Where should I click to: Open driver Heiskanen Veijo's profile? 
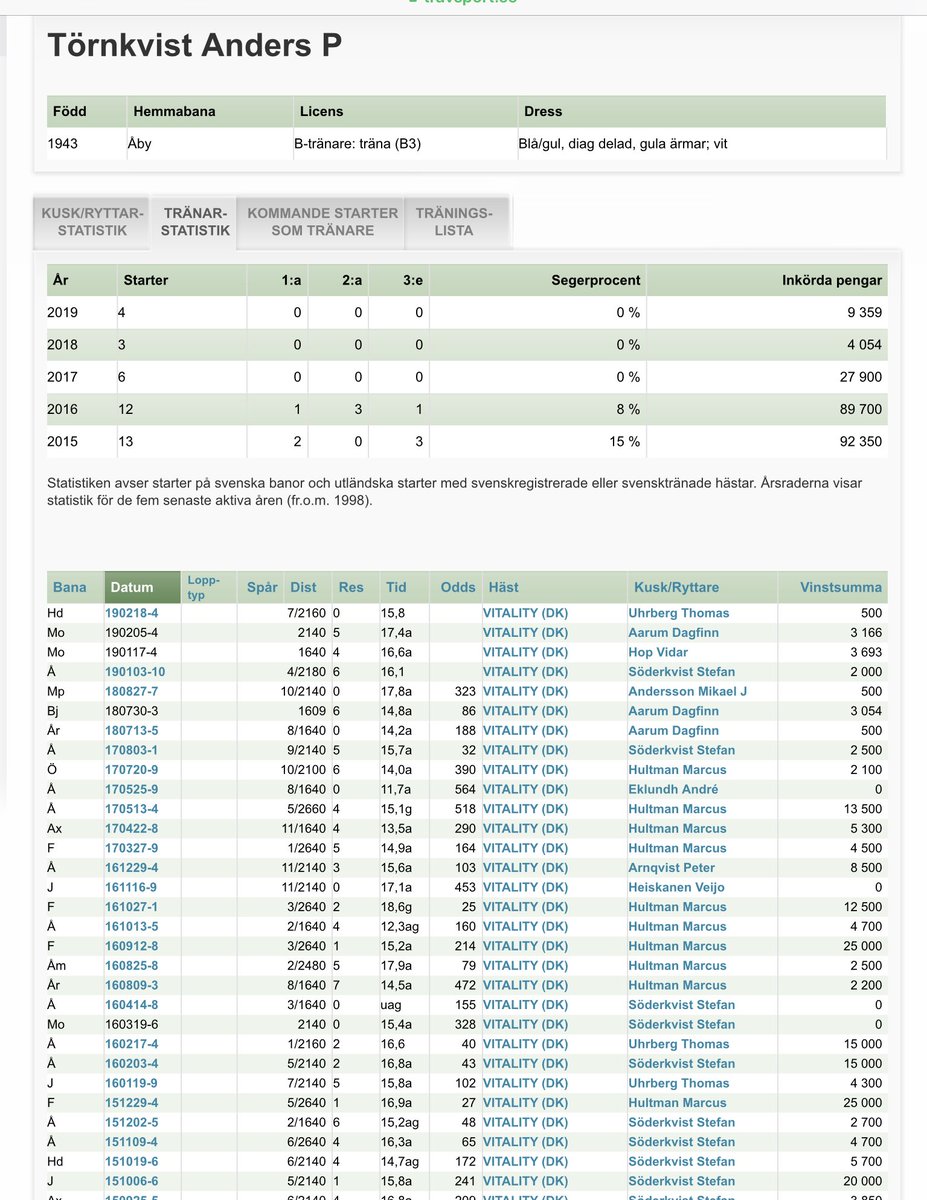(676, 887)
